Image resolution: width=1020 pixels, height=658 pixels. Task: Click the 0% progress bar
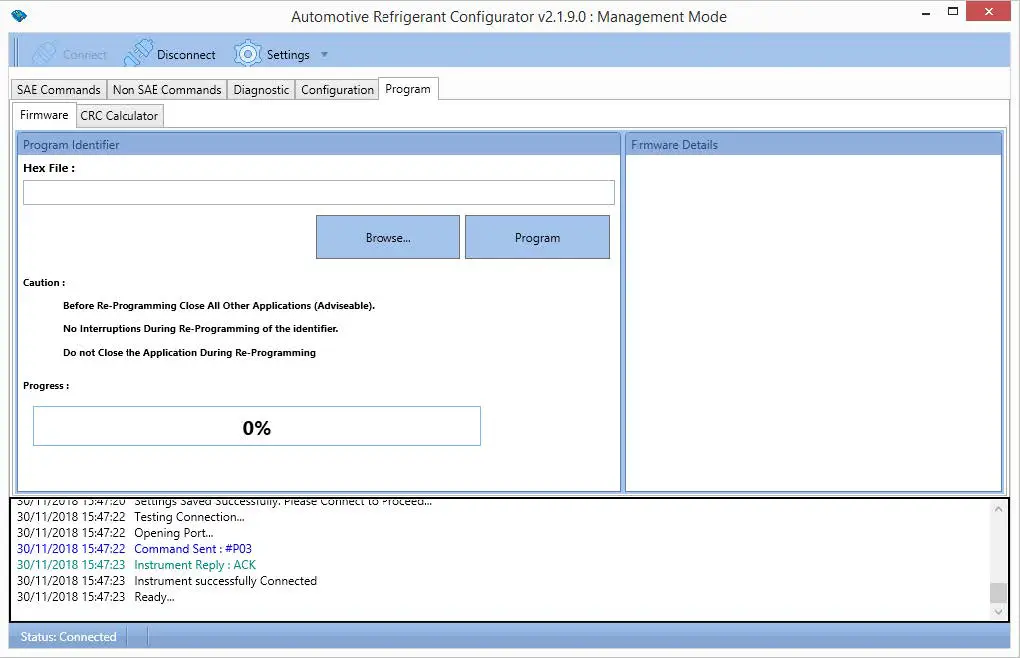257,427
